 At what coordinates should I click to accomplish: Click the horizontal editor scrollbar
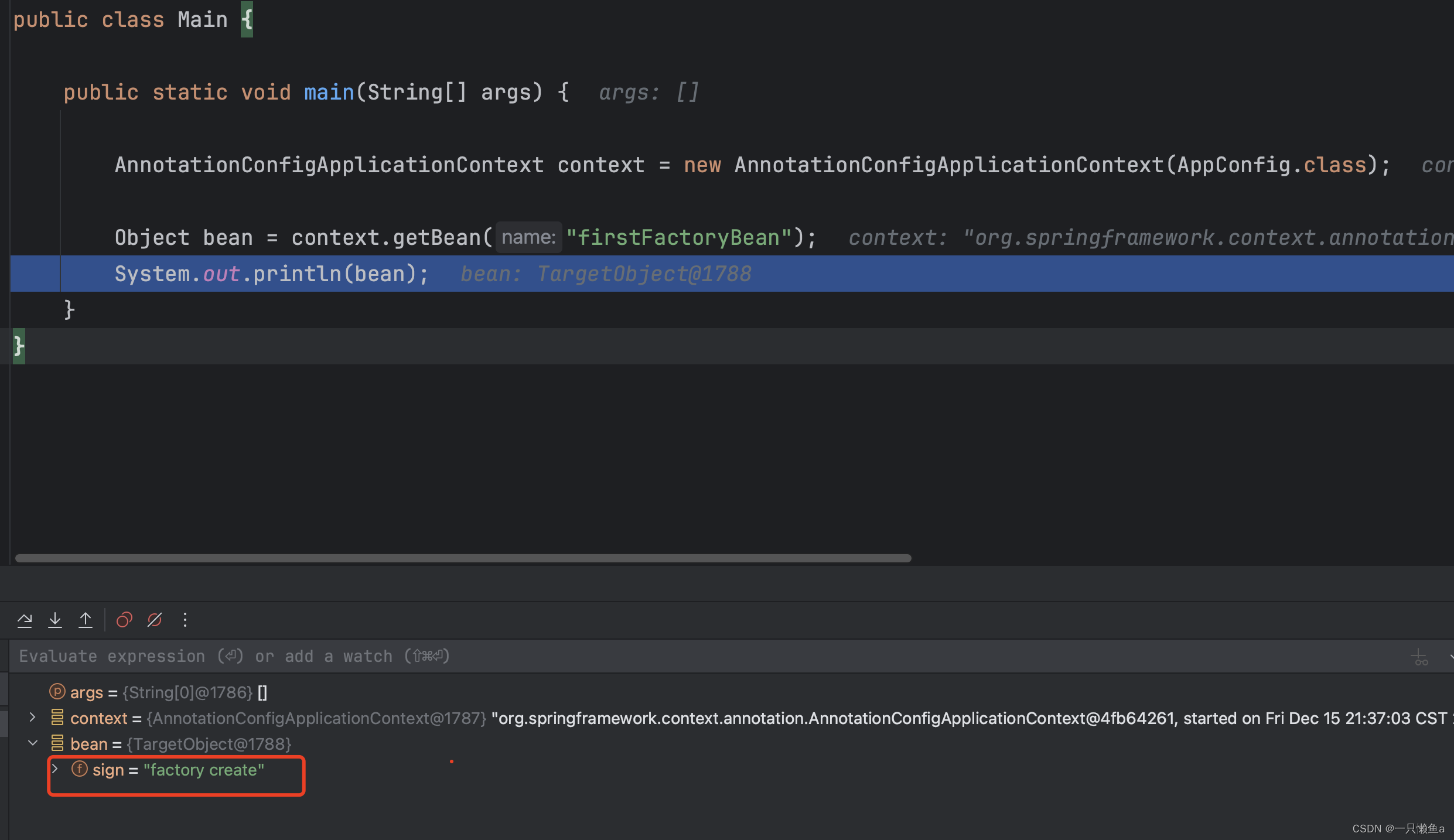463,558
